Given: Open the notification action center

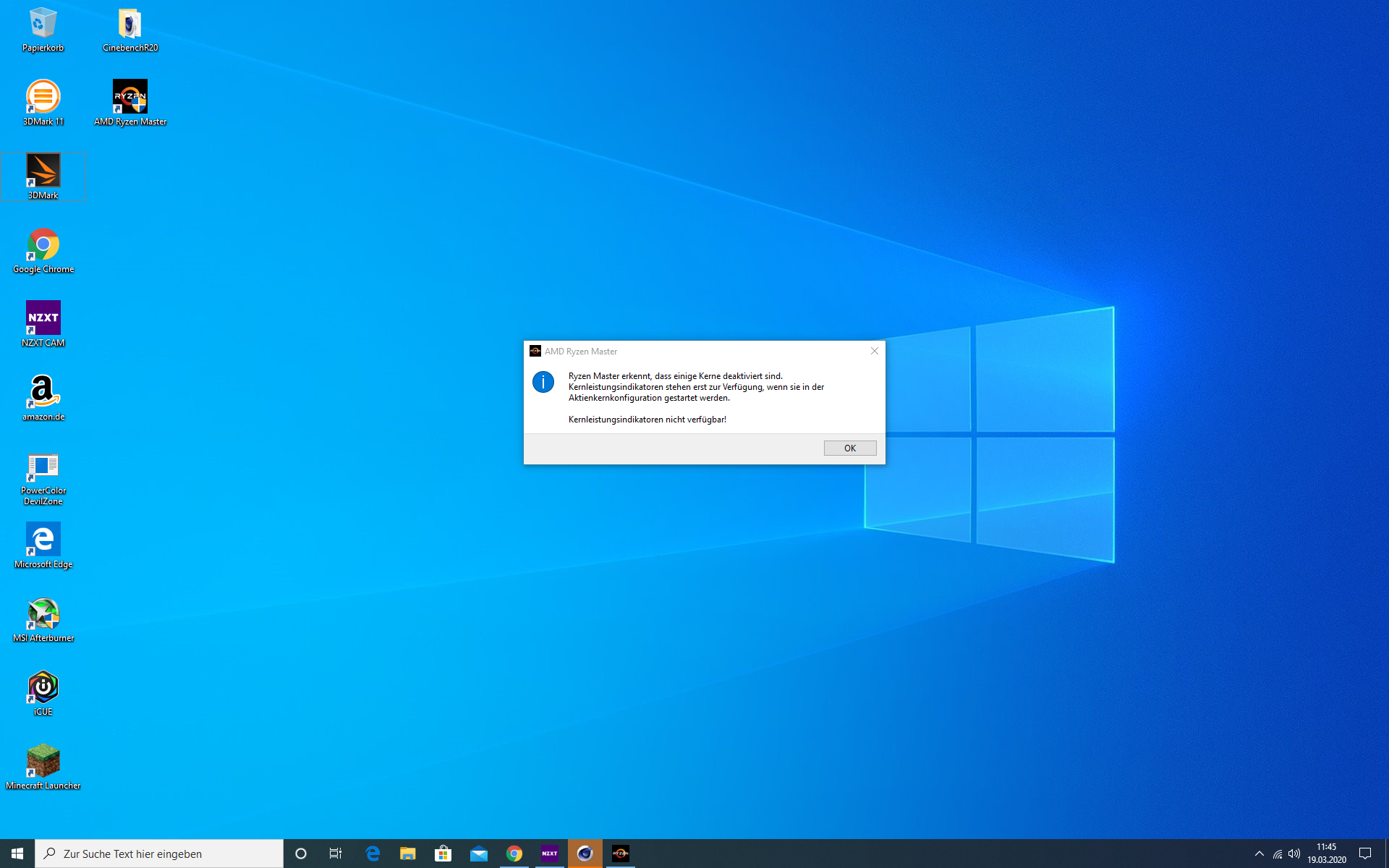Looking at the screenshot, I should coord(1364,854).
